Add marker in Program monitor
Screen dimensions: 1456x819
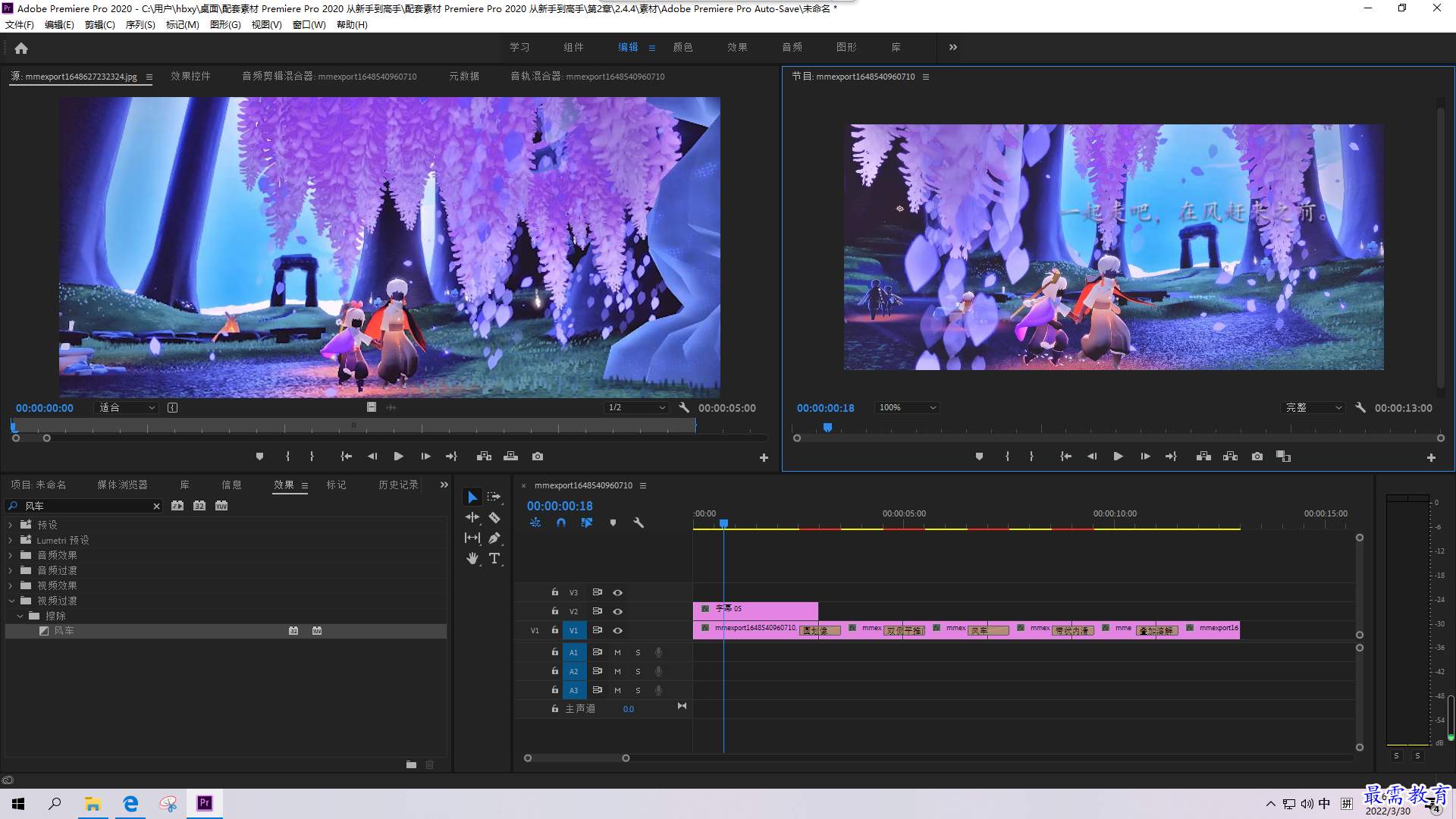coord(979,457)
